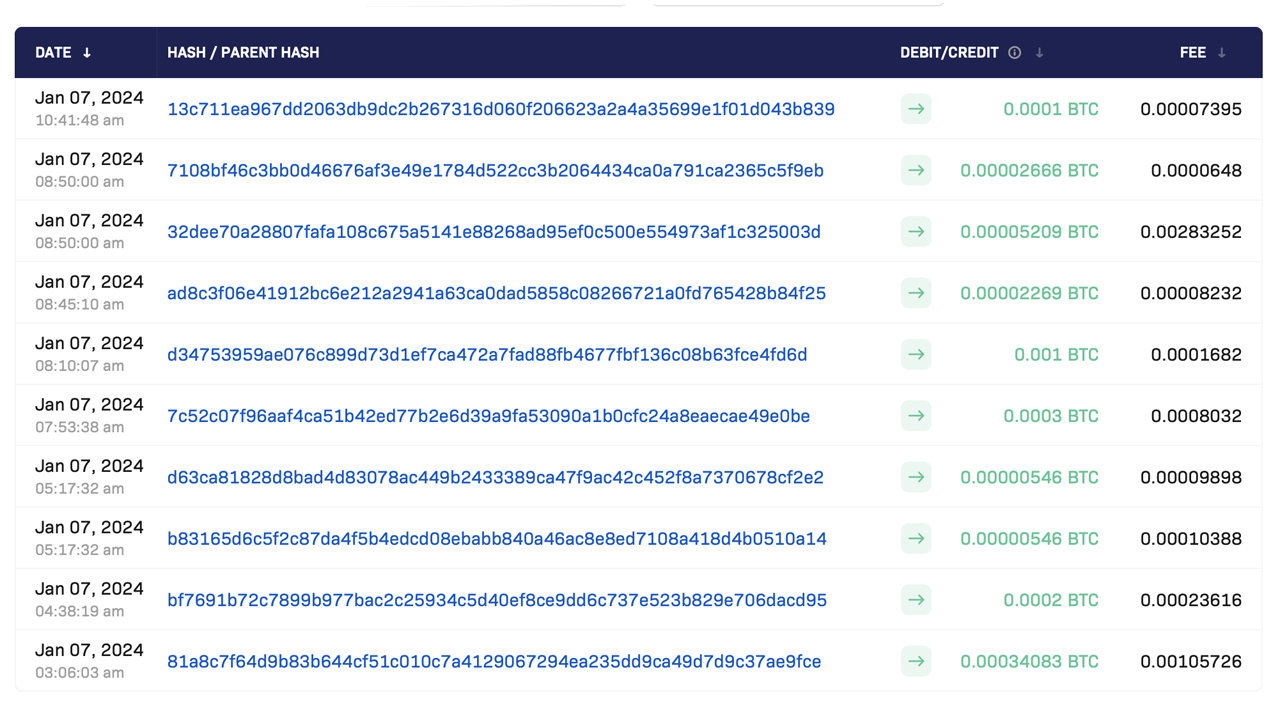The height and width of the screenshot is (720, 1280).
Task: Click the credit arrow icon on the 0.0002 BTC row
Action: (x=916, y=600)
